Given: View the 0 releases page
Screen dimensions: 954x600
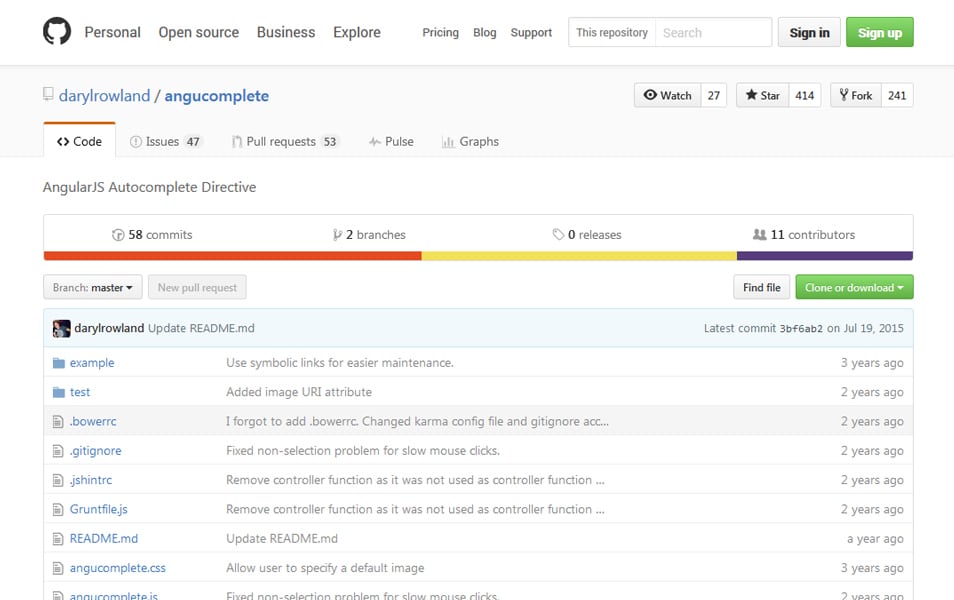Looking at the screenshot, I should [587, 235].
